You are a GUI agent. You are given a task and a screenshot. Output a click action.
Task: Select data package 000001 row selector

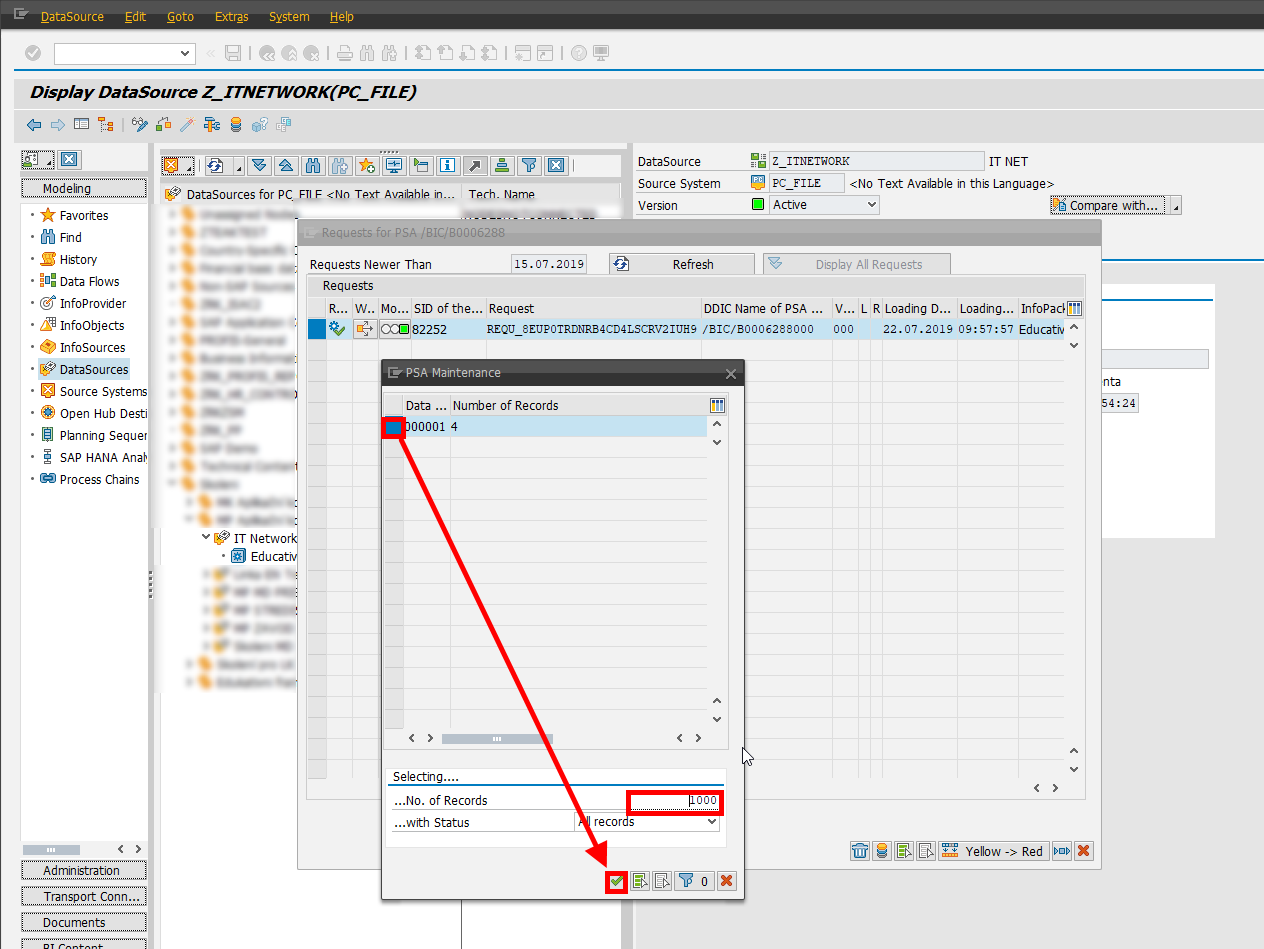point(394,427)
